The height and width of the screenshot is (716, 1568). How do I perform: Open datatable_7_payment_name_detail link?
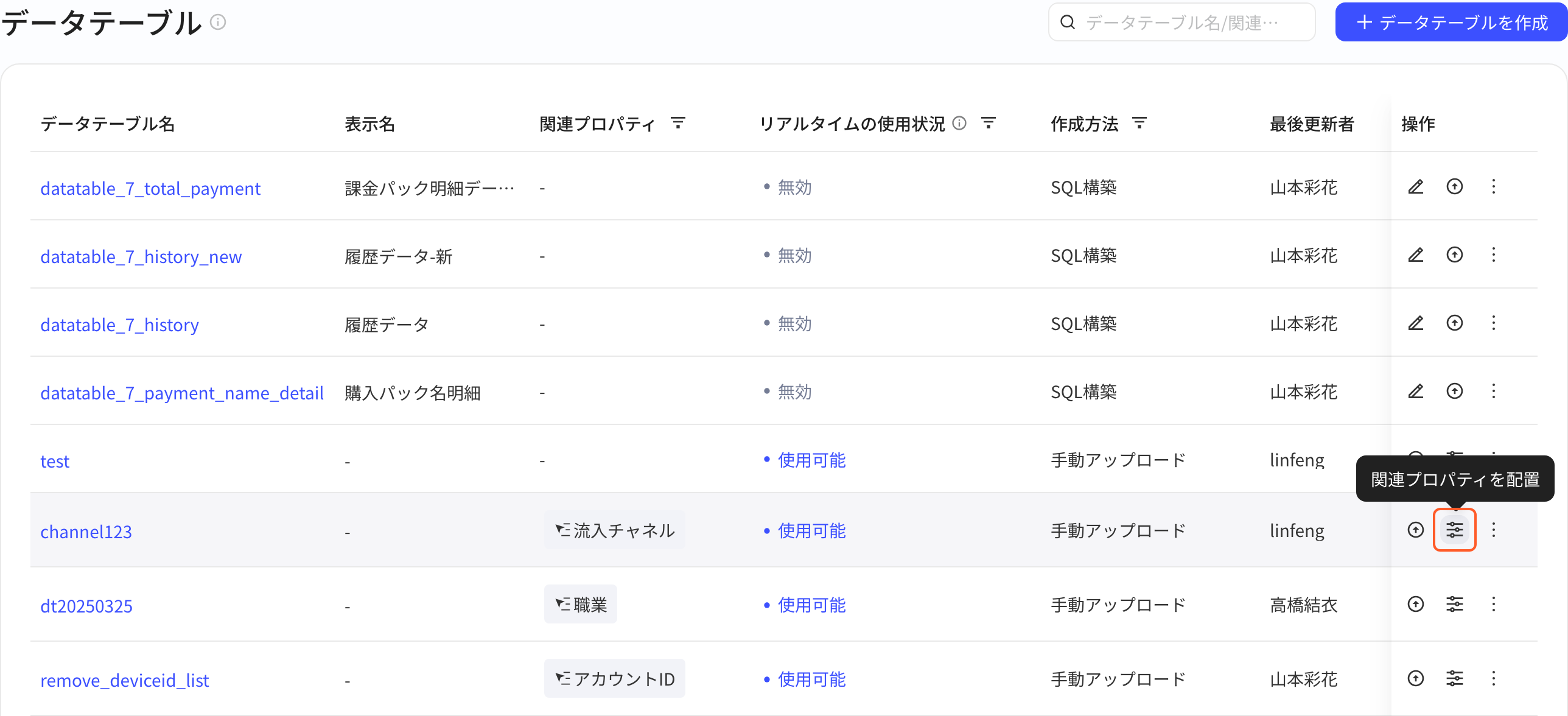[182, 393]
